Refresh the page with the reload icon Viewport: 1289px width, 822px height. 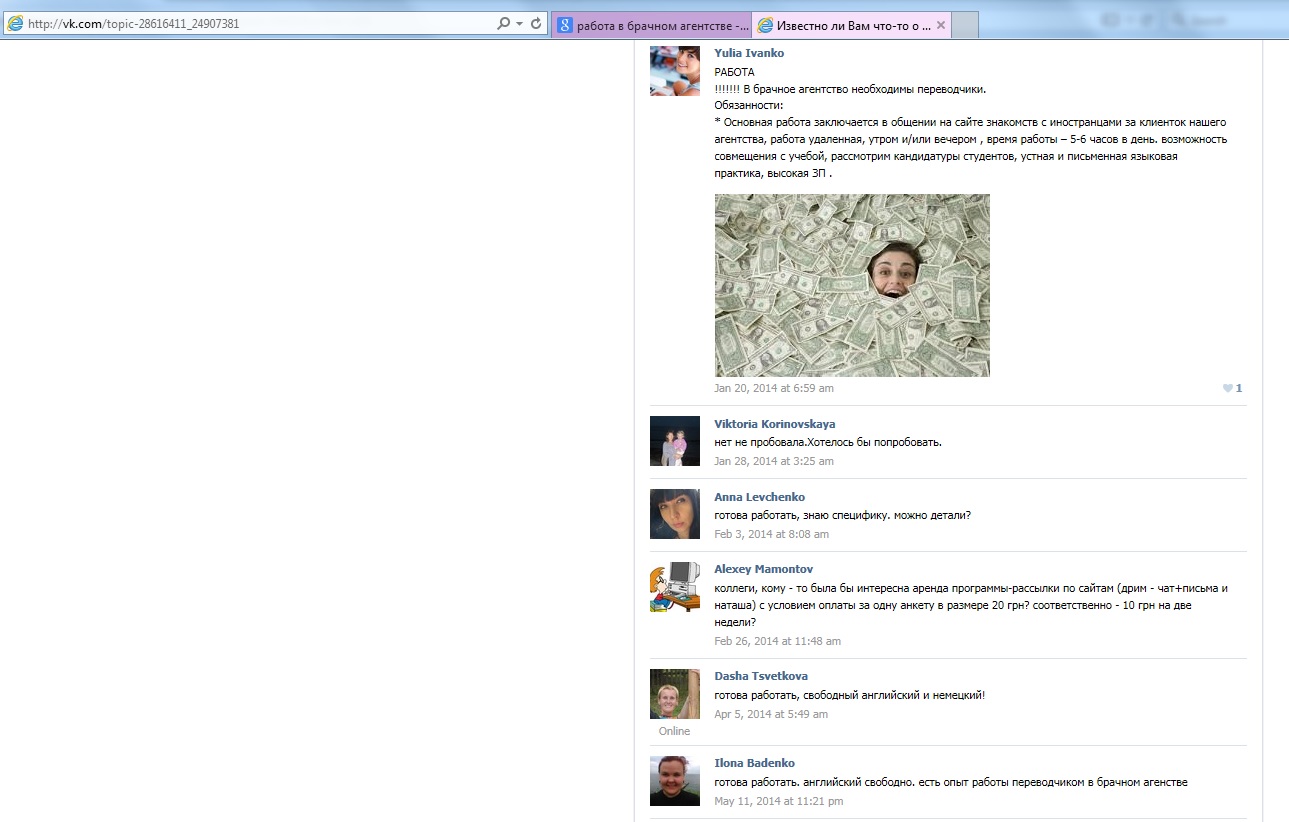[x=536, y=24]
